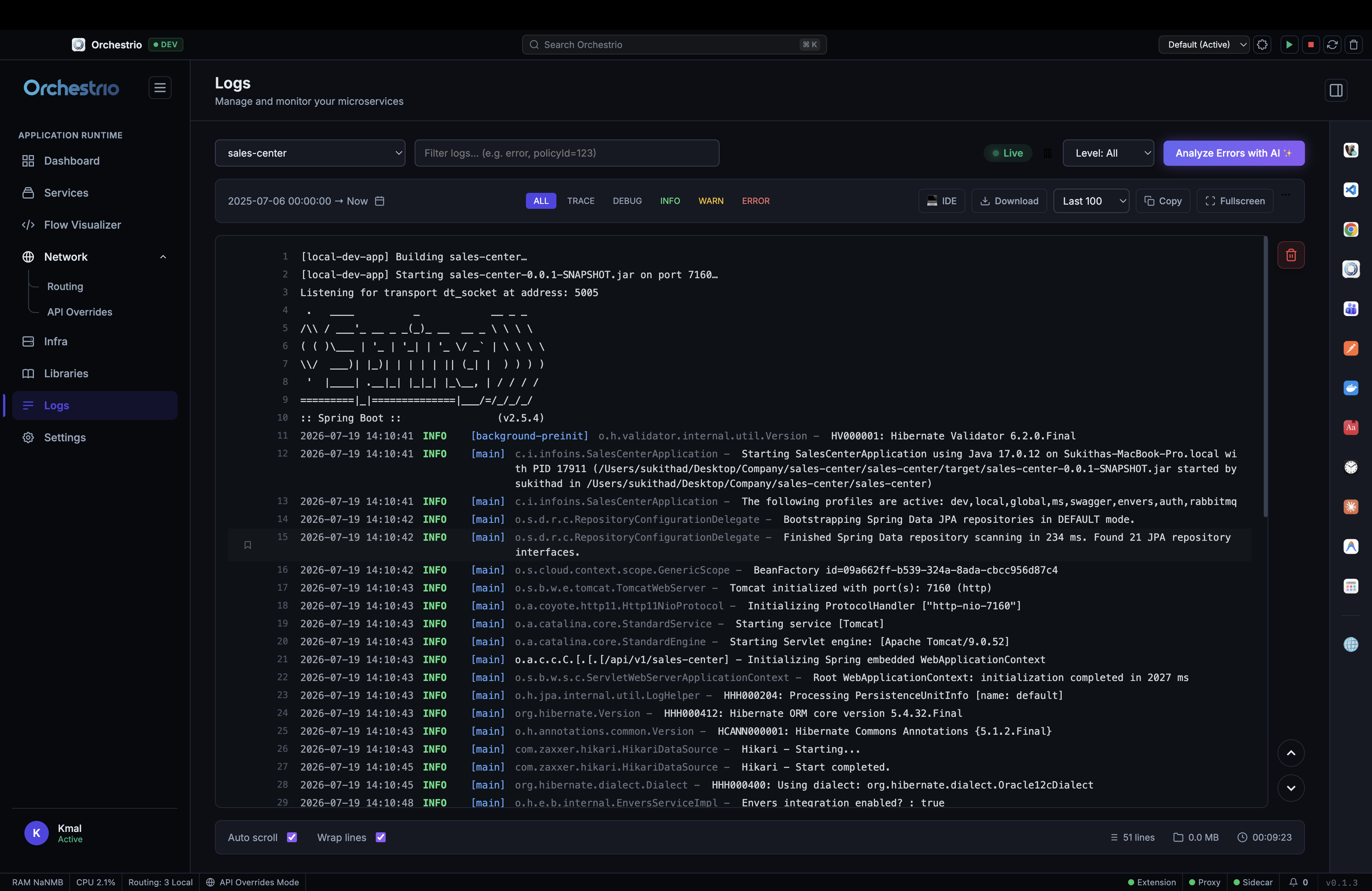Open the globe browser icon in dock
This screenshot has width=1372, height=891.
coord(1351,644)
